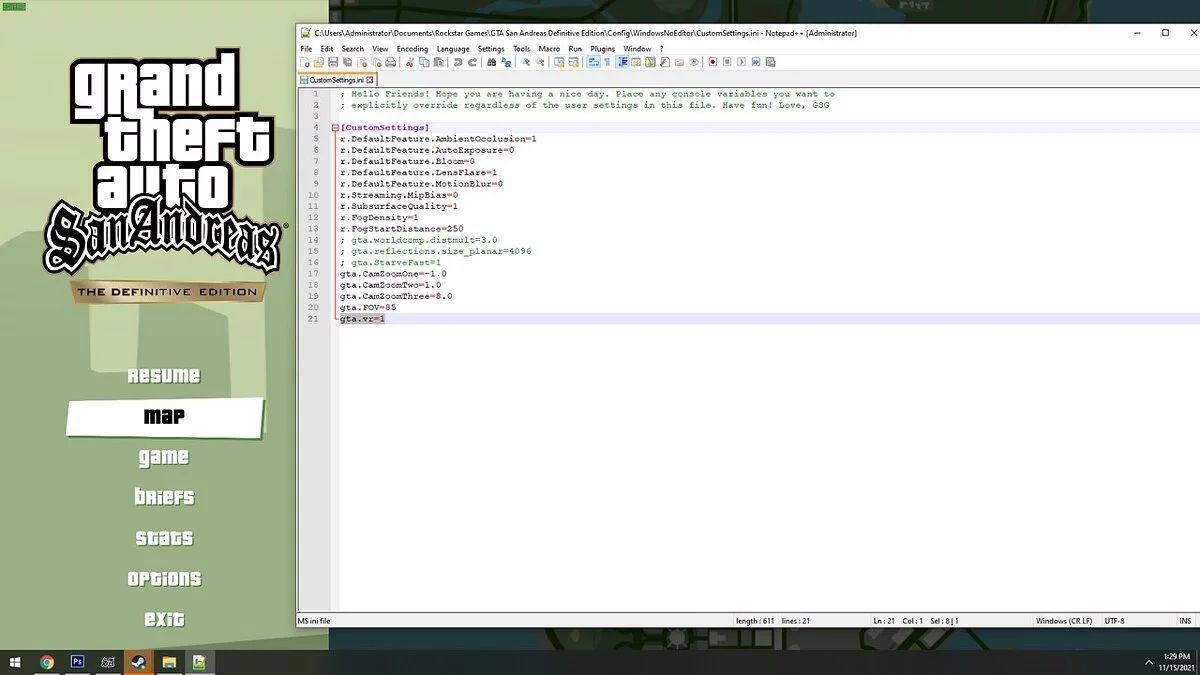Click the New file toolbar icon
The width and height of the screenshot is (1200, 675).
[x=306, y=62]
